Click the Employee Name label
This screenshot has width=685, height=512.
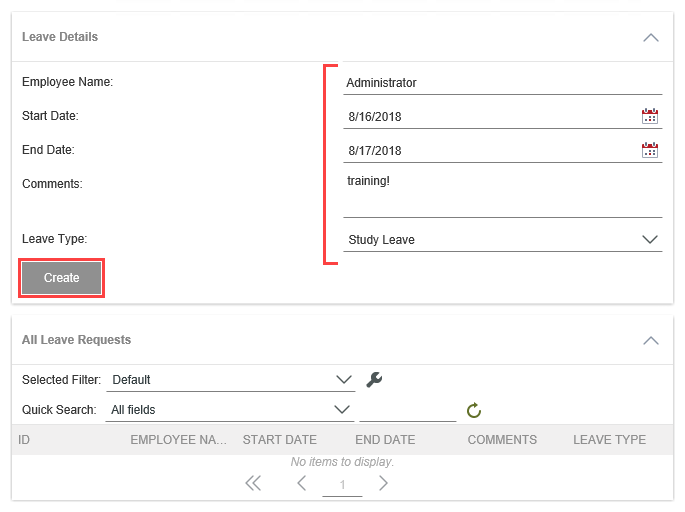point(67,82)
